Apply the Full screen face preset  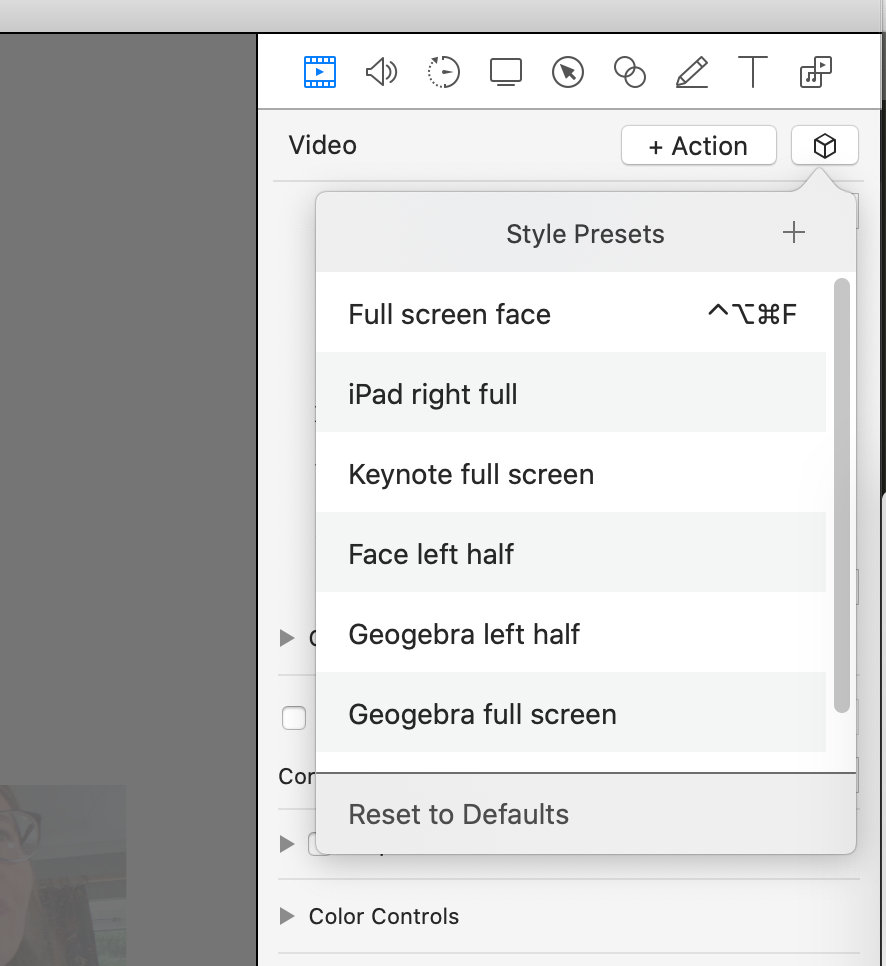pos(450,314)
